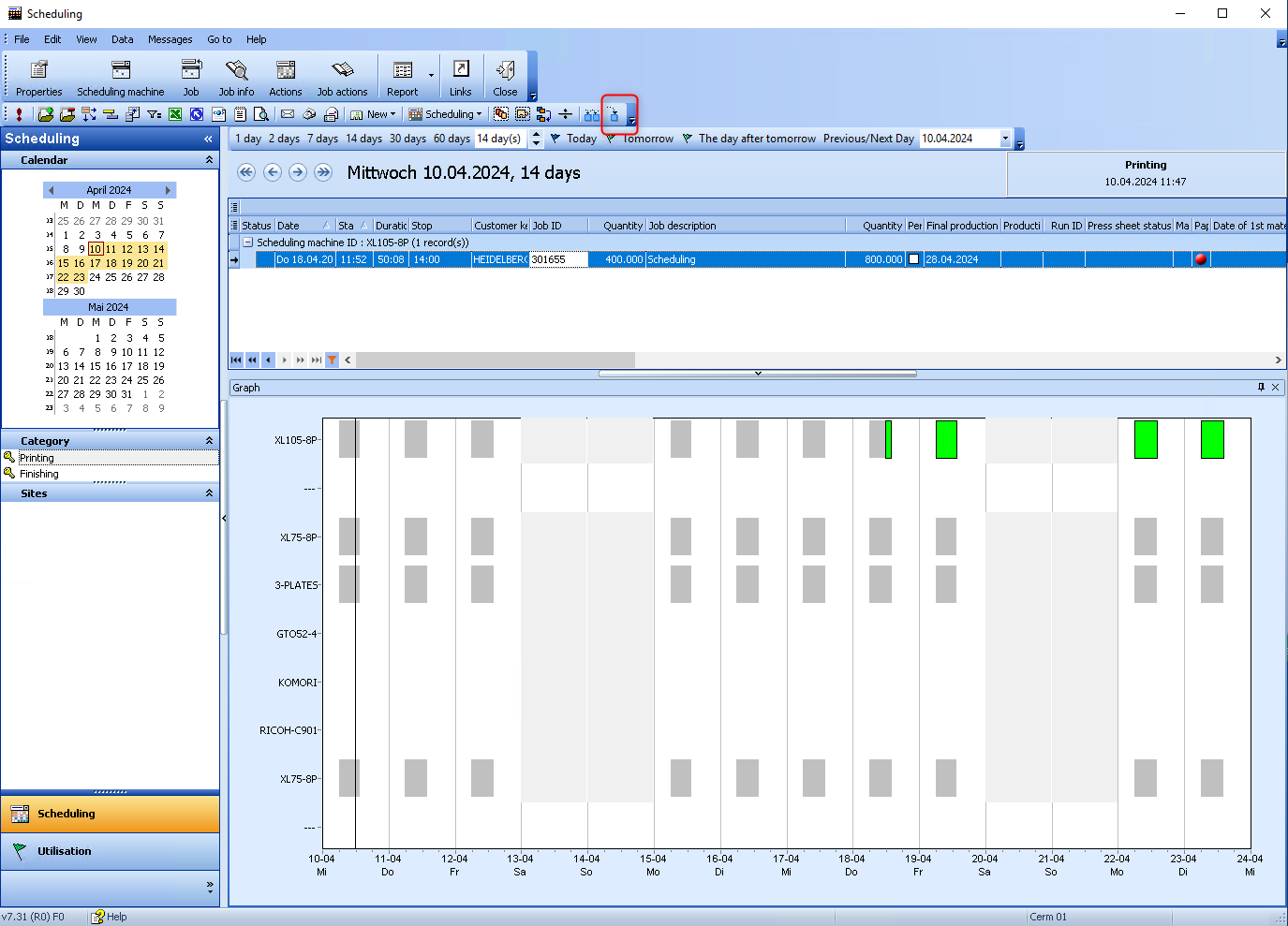Increase the day count stepper
Viewport: 1288px width, 926px height.
click(536, 134)
